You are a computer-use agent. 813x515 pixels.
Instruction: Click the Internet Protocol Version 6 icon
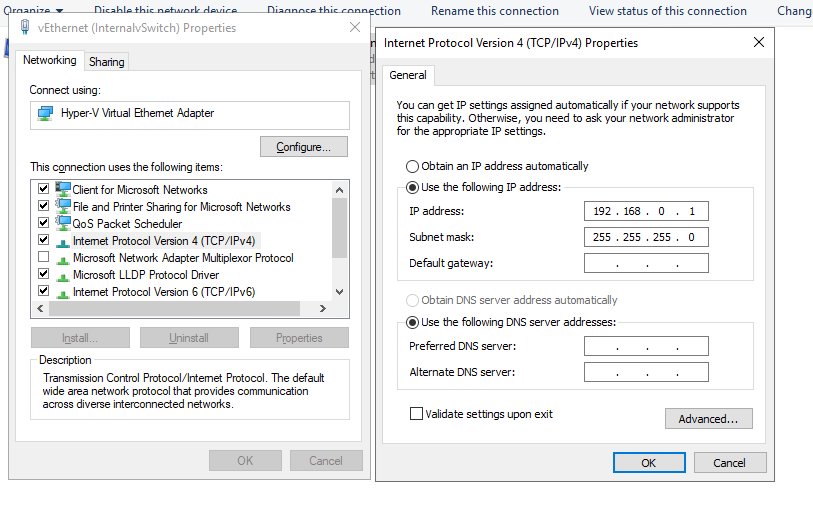(x=63, y=294)
